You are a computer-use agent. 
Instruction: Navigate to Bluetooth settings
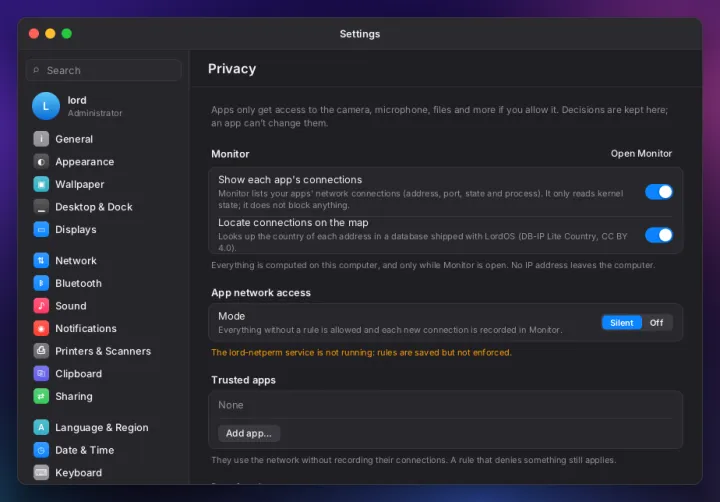coord(79,283)
